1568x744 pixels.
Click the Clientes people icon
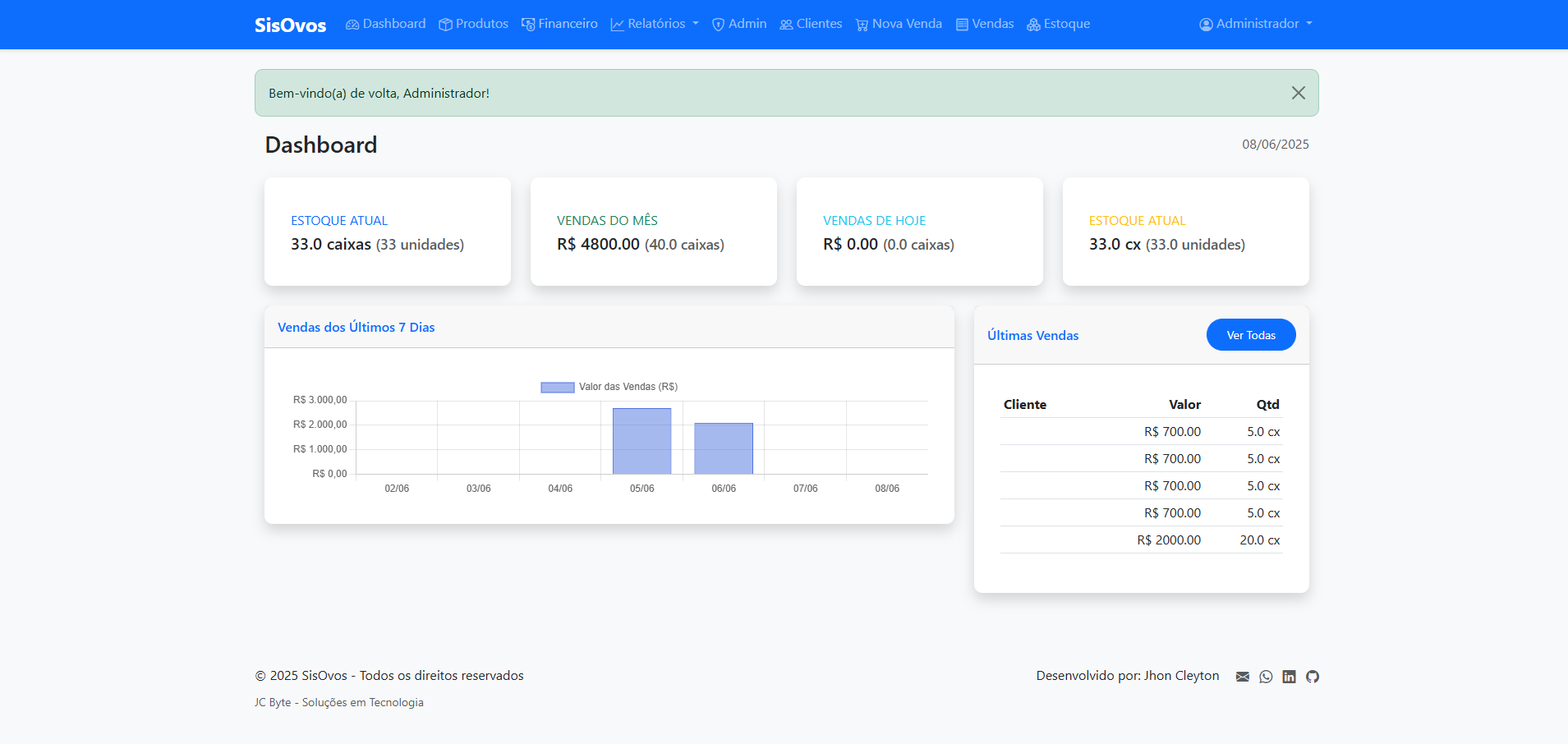pos(786,25)
